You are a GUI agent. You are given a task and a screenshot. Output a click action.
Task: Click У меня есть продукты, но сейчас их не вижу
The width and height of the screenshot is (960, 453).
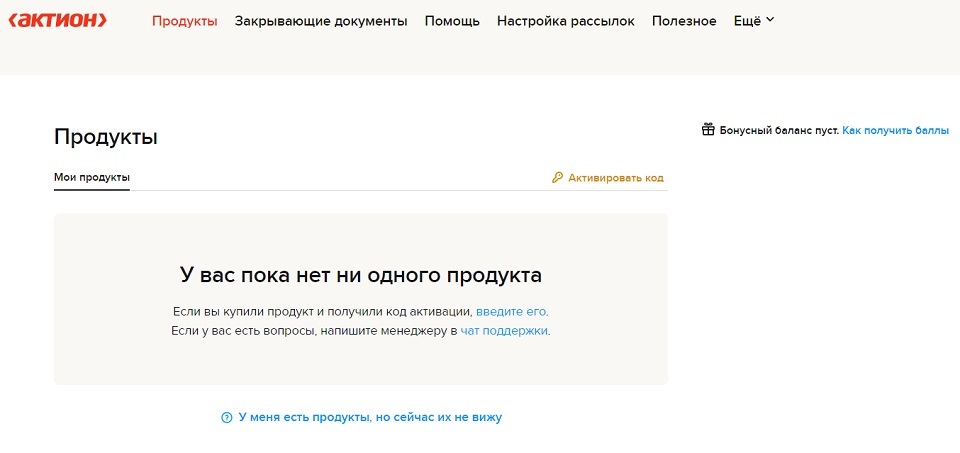click(369, 417)
